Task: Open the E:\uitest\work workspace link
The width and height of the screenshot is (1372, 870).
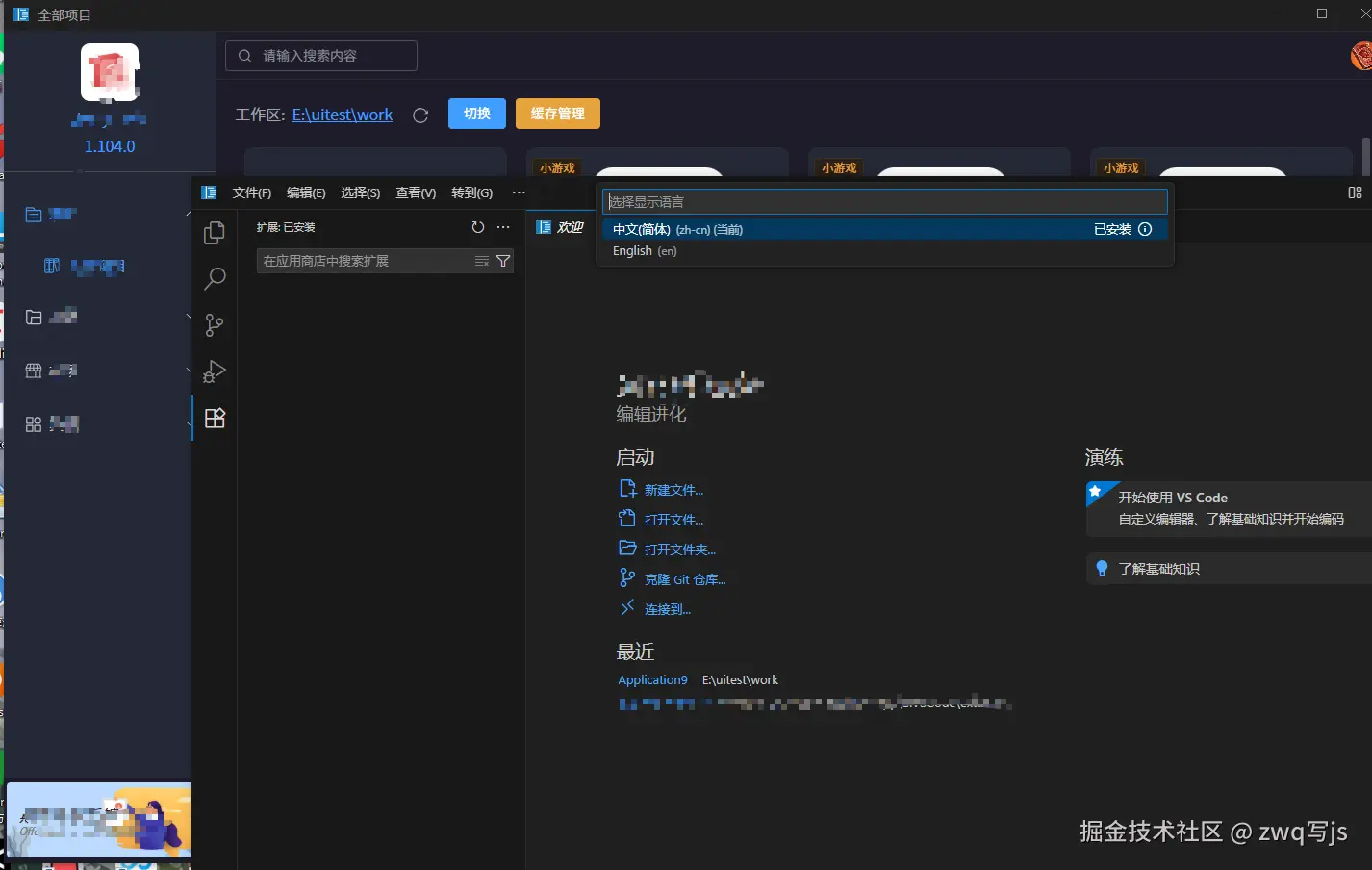Action: (343, 115)
